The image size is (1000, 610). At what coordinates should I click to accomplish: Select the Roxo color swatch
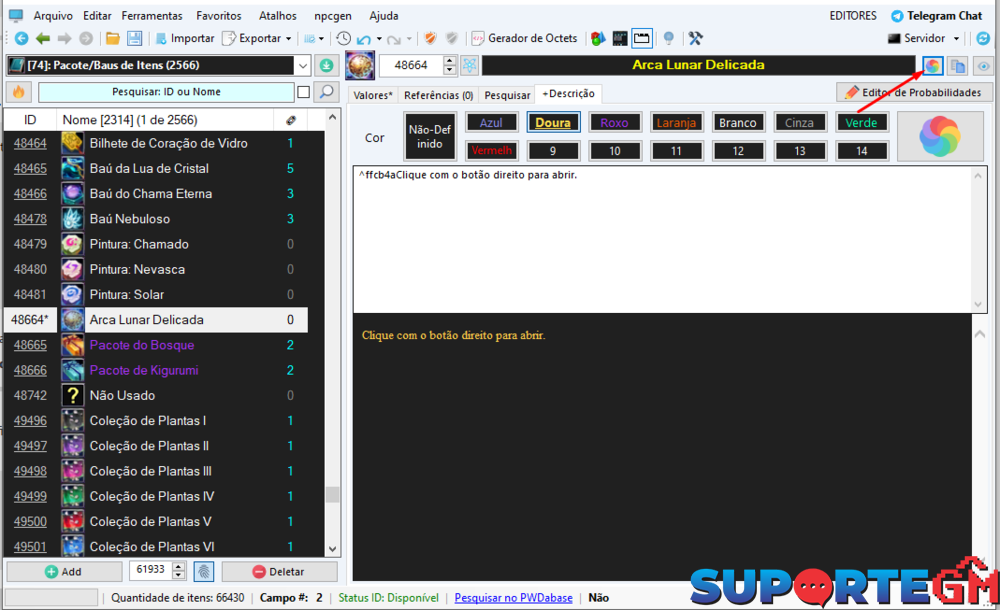(614, 123)
